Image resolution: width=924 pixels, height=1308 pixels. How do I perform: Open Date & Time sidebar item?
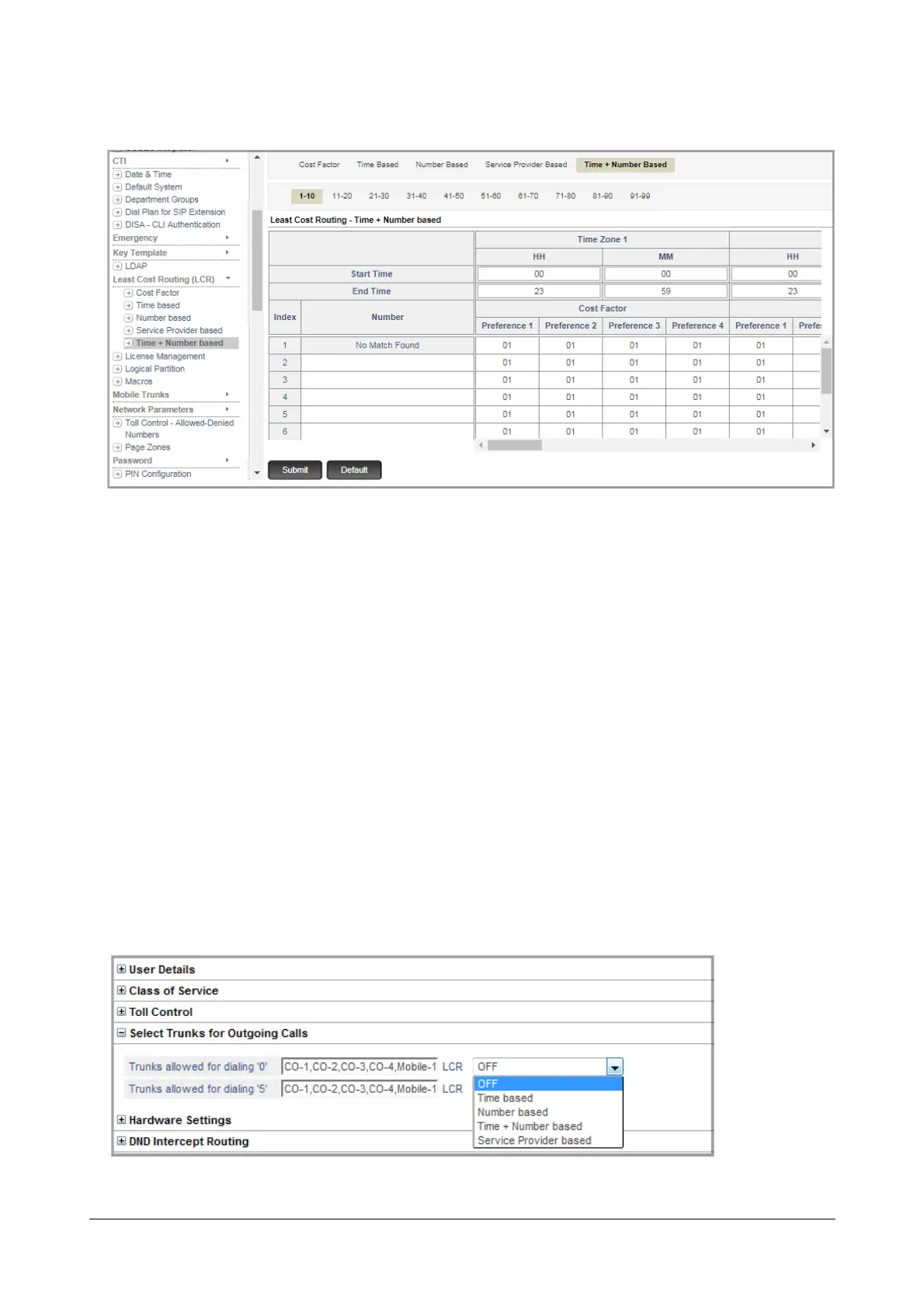click(148, 174)
